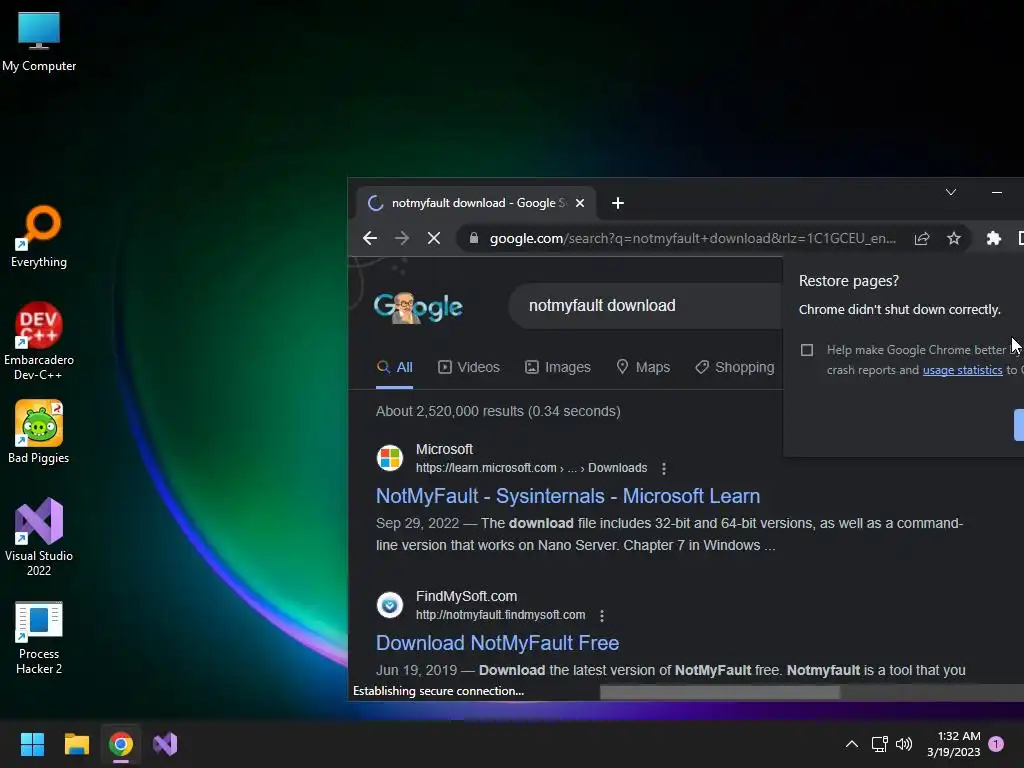Click Restore pages? heading text
This screenshot has height=768, width=1024.
click(x=848, y=281)
